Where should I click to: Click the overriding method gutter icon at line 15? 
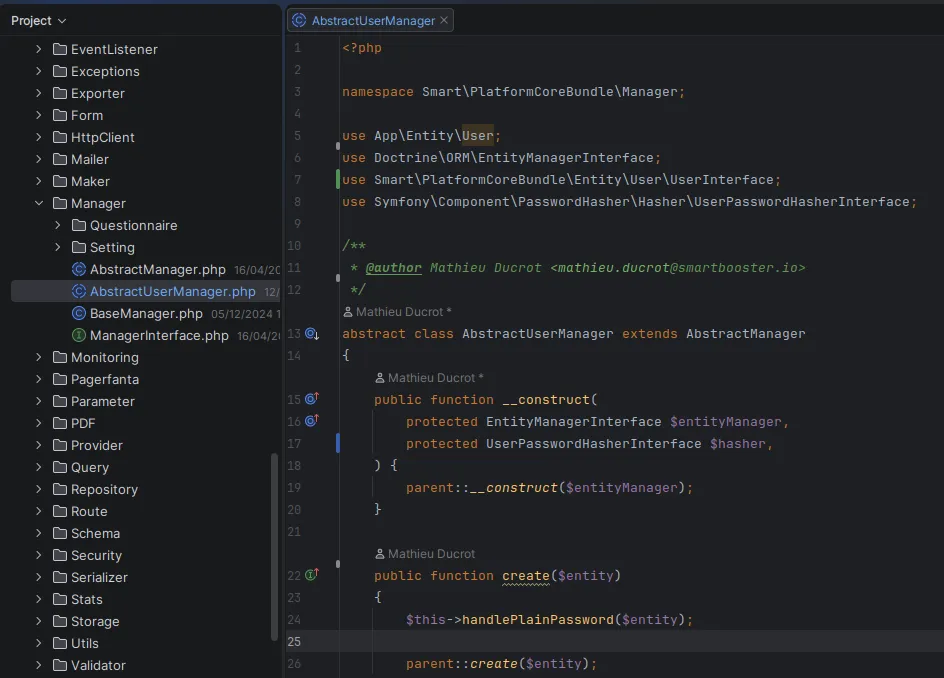tap(312, 399)
